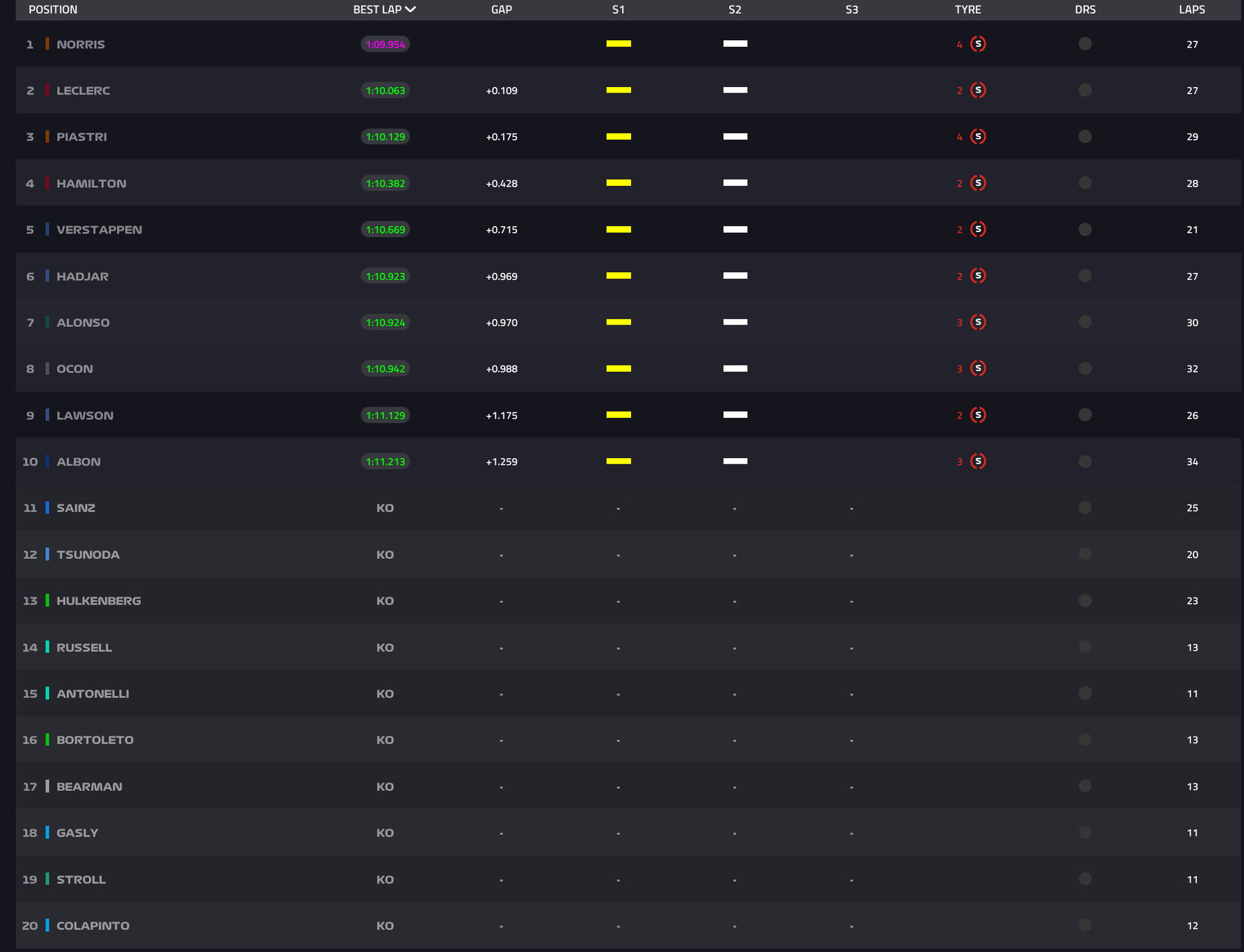Click the gap value +1.175
The image size is (1244, 952).
[x=502, y=415]
